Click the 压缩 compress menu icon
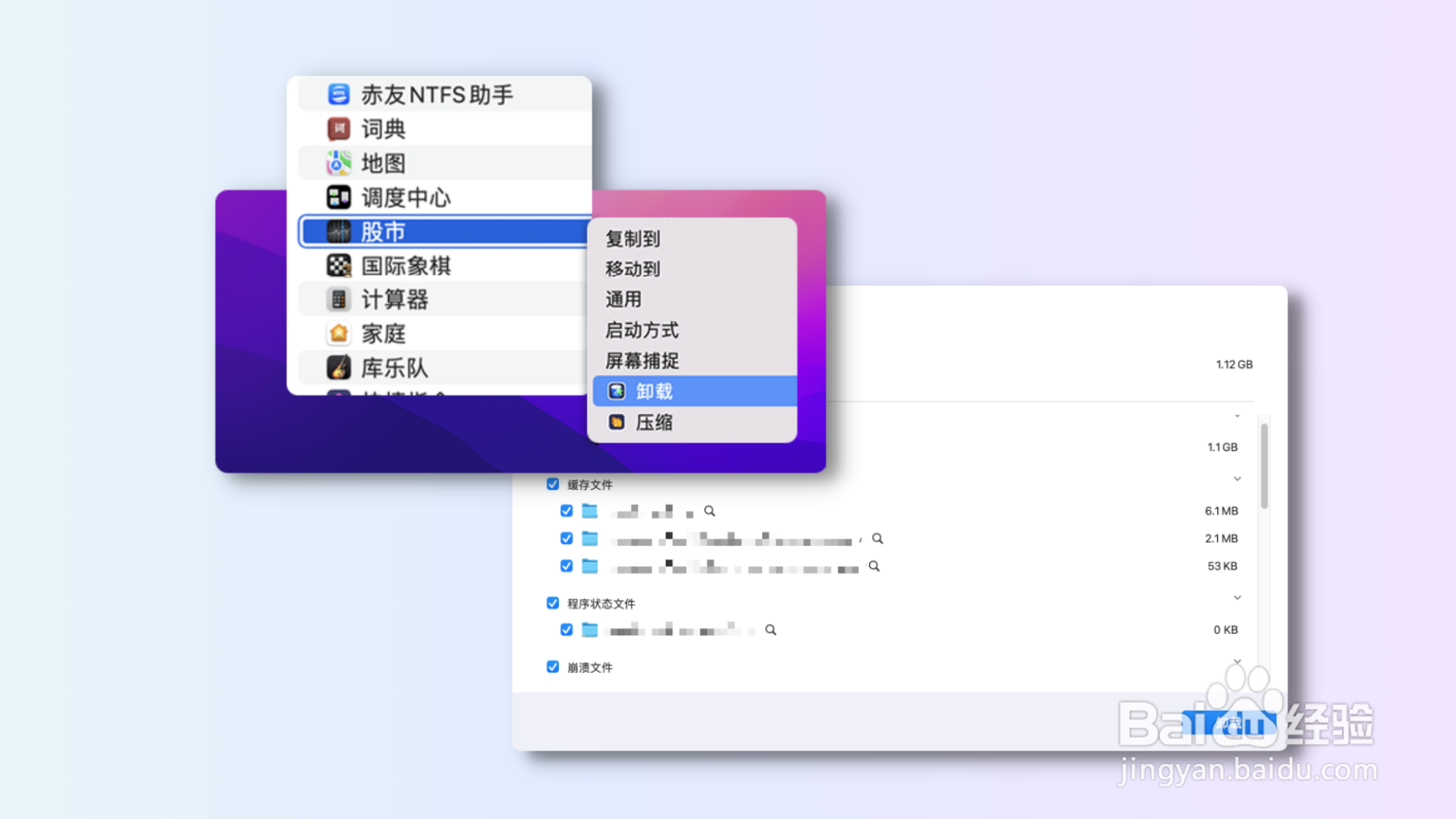The height and width of the screenshot is (819, 1456). tap(617, 422)
